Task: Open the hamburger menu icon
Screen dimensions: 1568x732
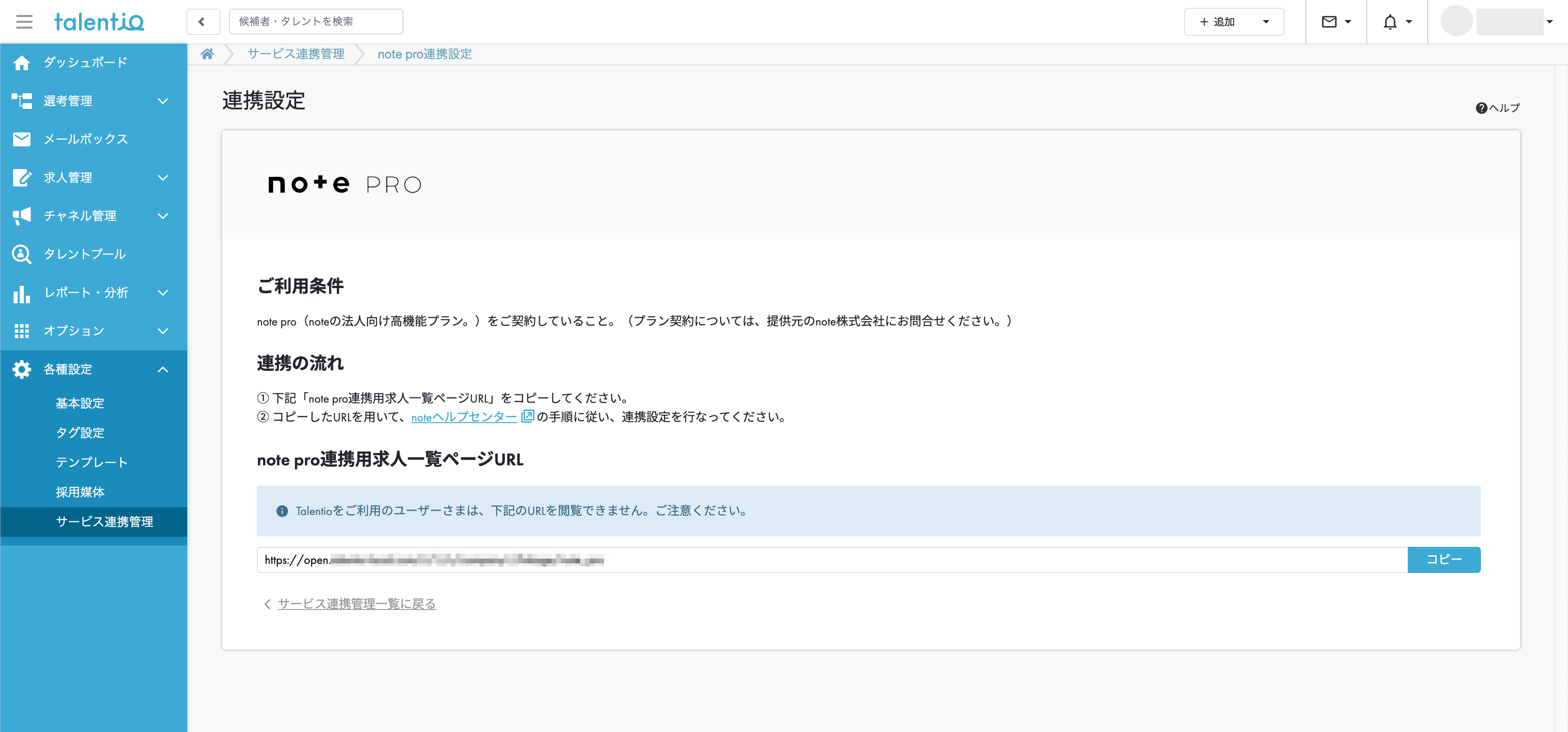Action: point(24,22)
